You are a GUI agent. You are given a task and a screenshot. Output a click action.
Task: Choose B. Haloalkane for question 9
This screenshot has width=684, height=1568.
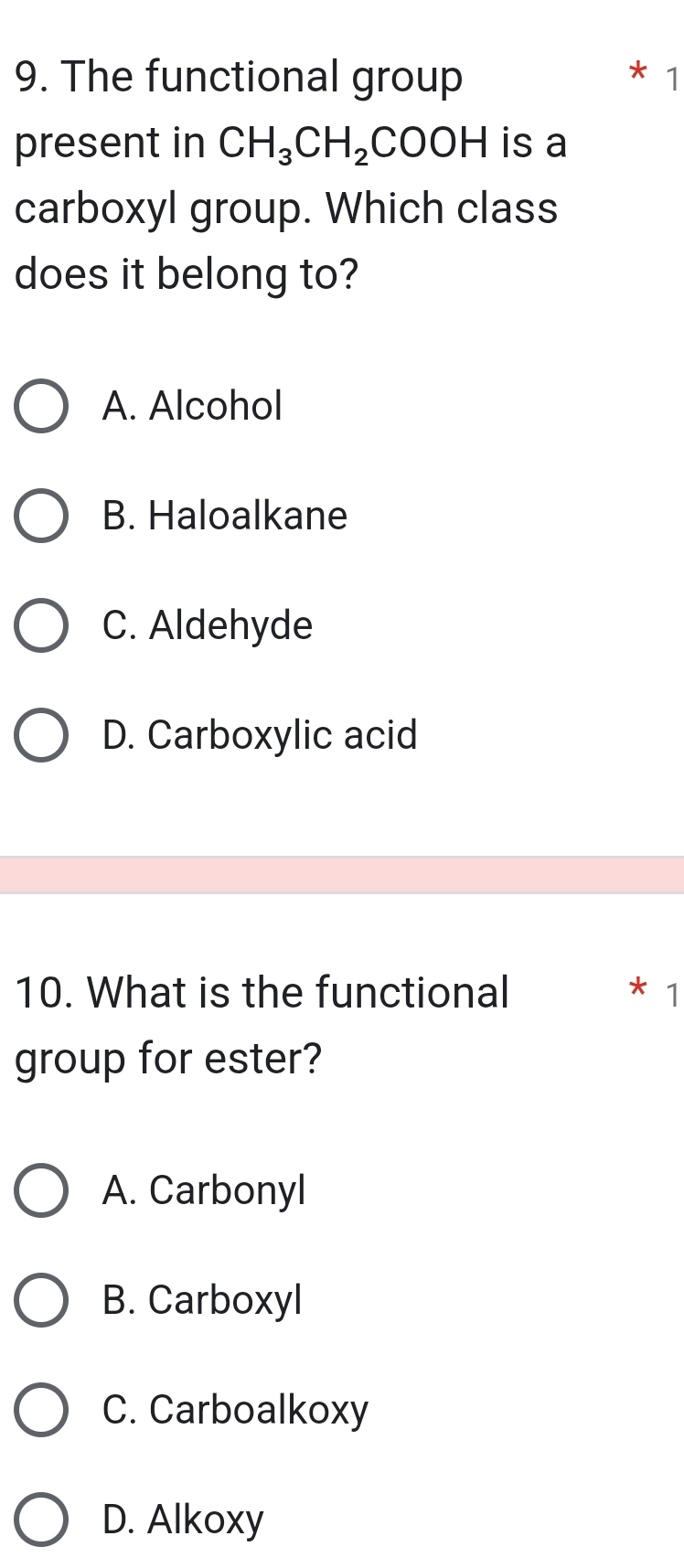tap(40, 515)
